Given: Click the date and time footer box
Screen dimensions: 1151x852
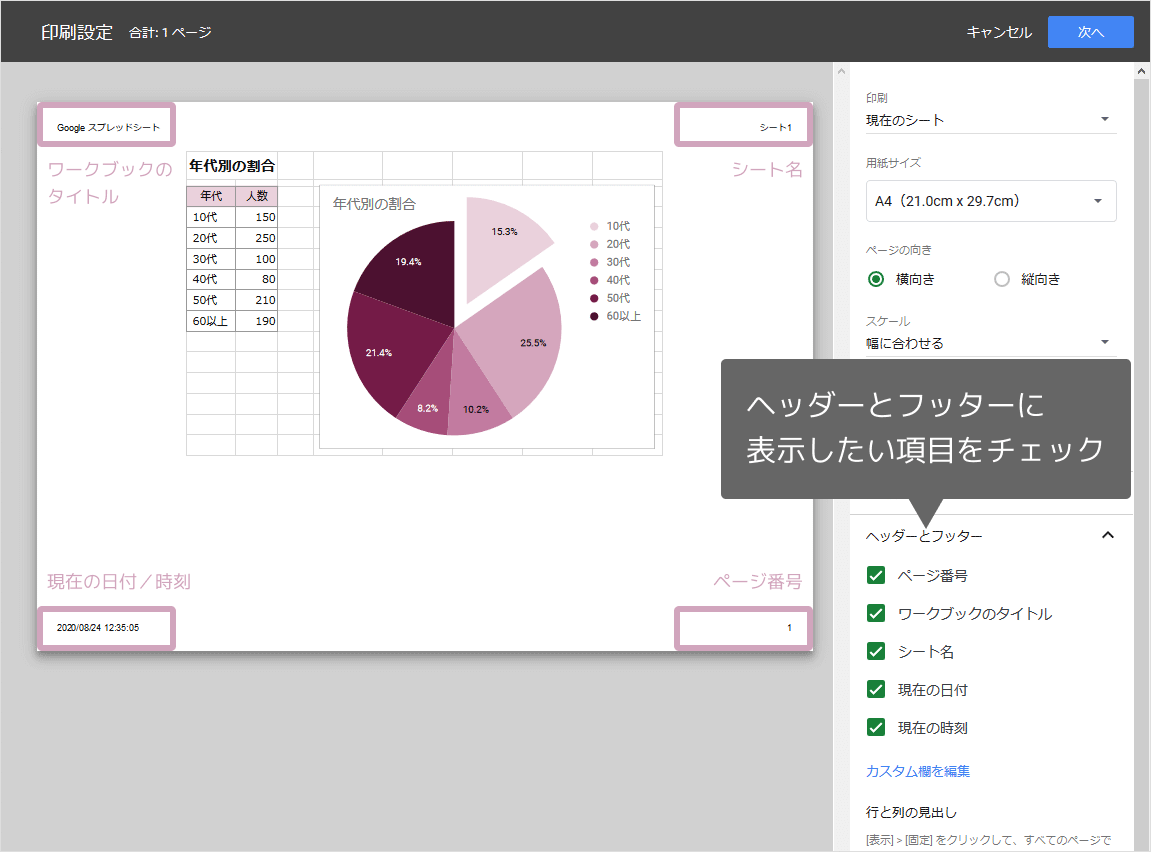Looking at the screenshot, I should click(106, 628).
